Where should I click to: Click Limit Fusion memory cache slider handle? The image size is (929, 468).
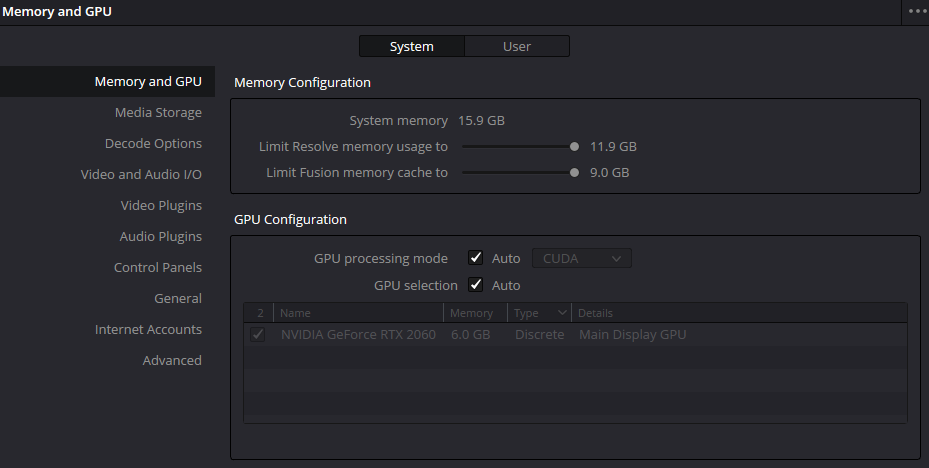(x=574, y=172)
